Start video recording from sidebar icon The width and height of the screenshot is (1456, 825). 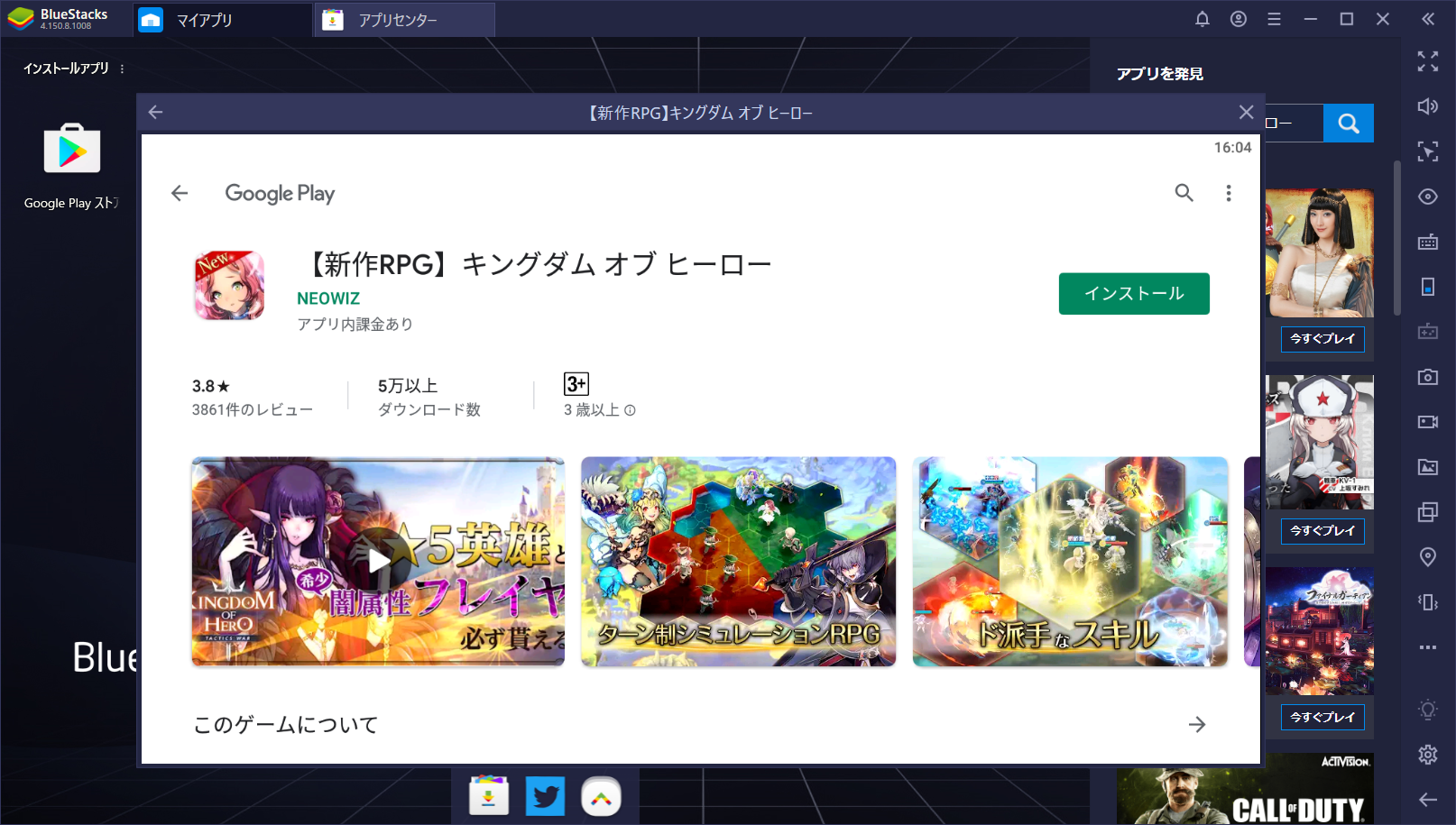click(x=1428, y=422)
